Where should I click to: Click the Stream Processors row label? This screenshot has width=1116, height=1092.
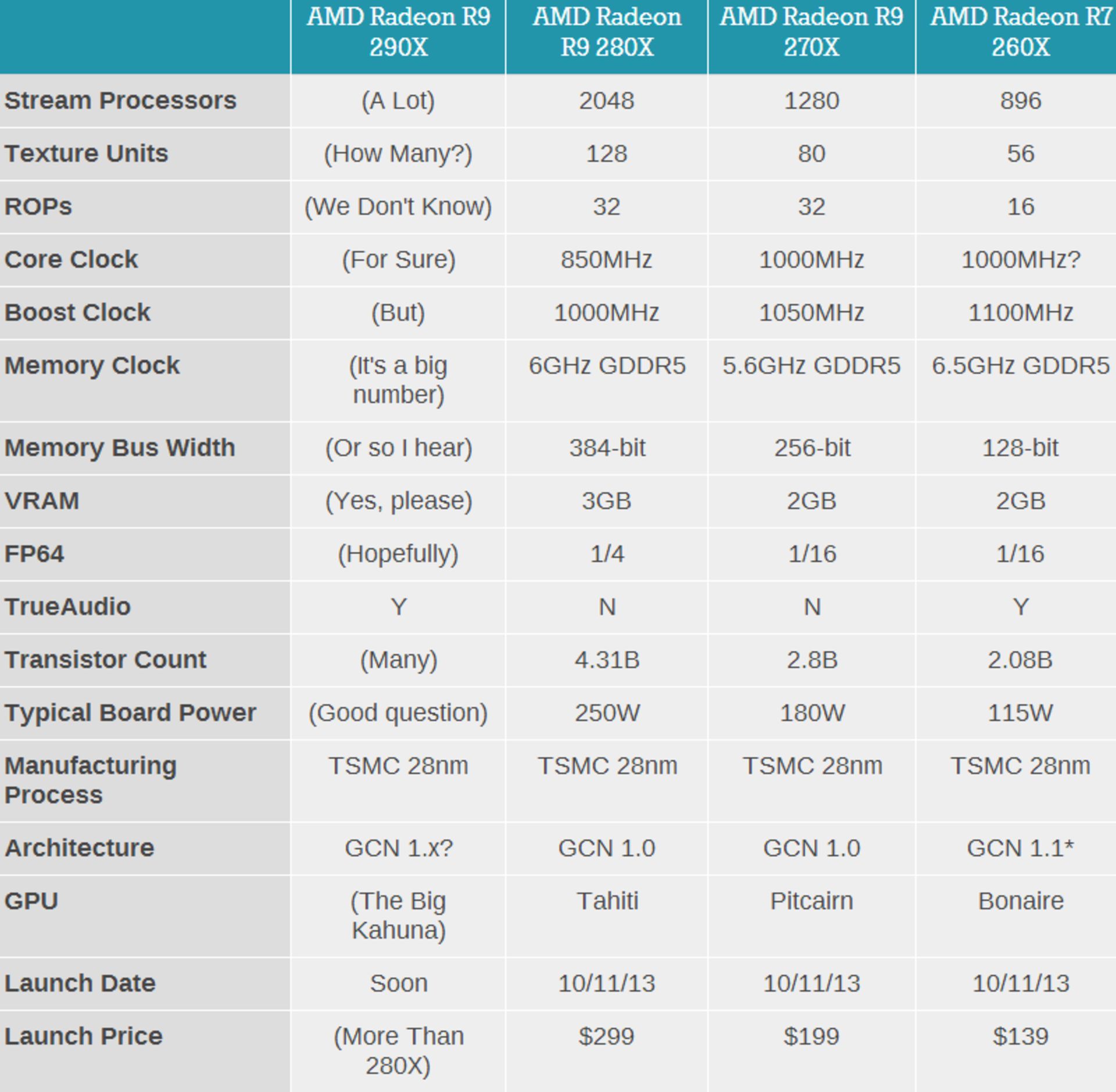point(120,101)
